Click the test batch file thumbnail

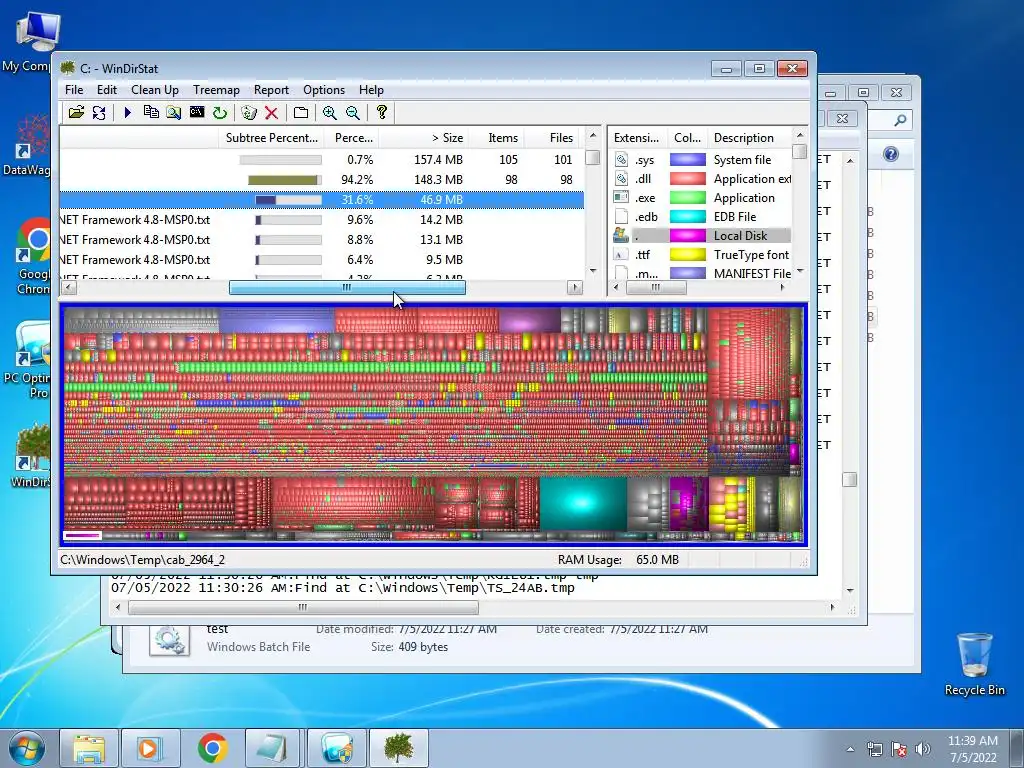pos(170,640)
